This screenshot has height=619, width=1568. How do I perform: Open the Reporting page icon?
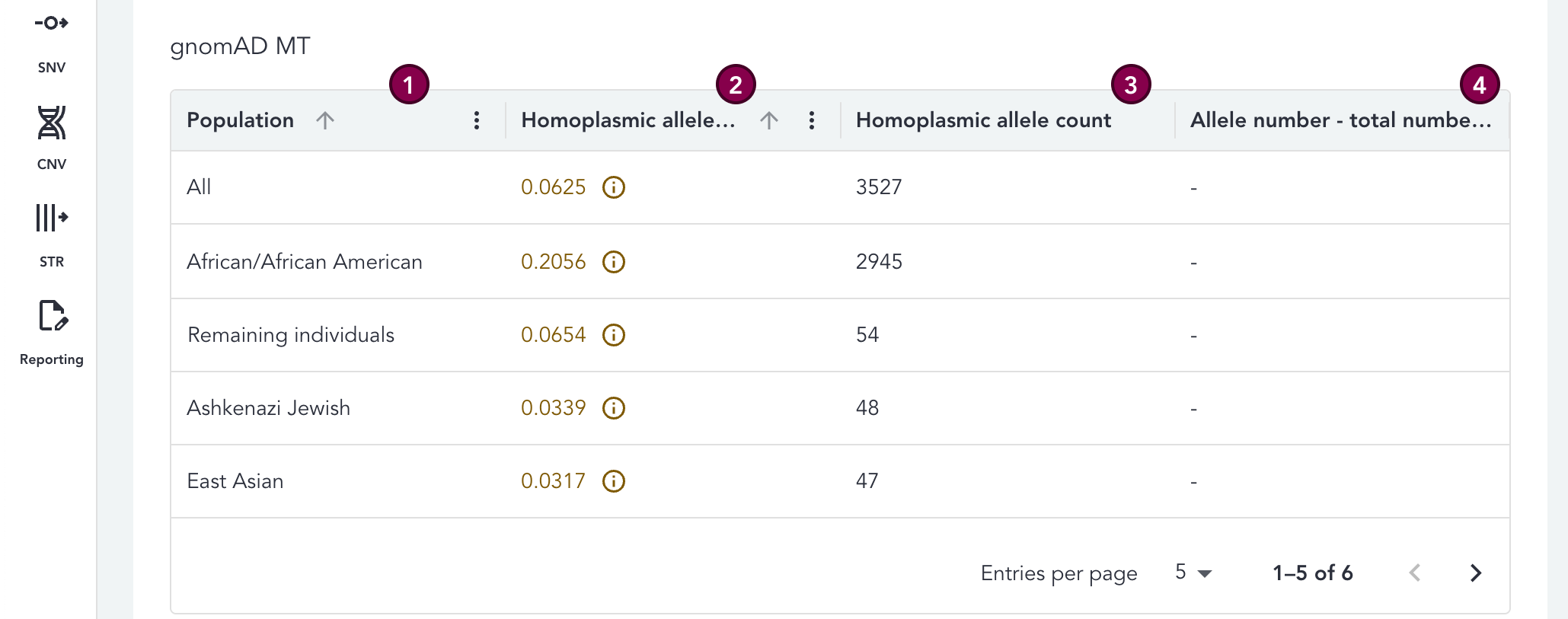pos(51,315)
